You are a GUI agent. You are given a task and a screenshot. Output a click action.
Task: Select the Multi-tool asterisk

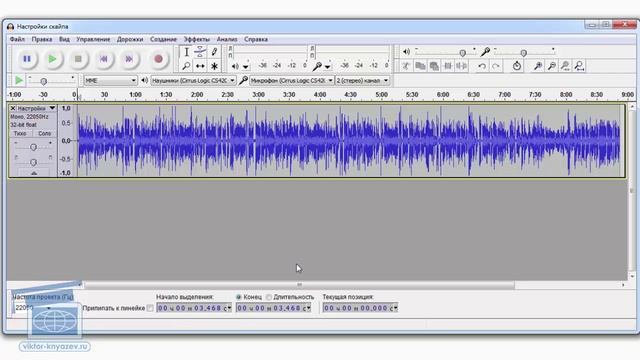(214, 66)
